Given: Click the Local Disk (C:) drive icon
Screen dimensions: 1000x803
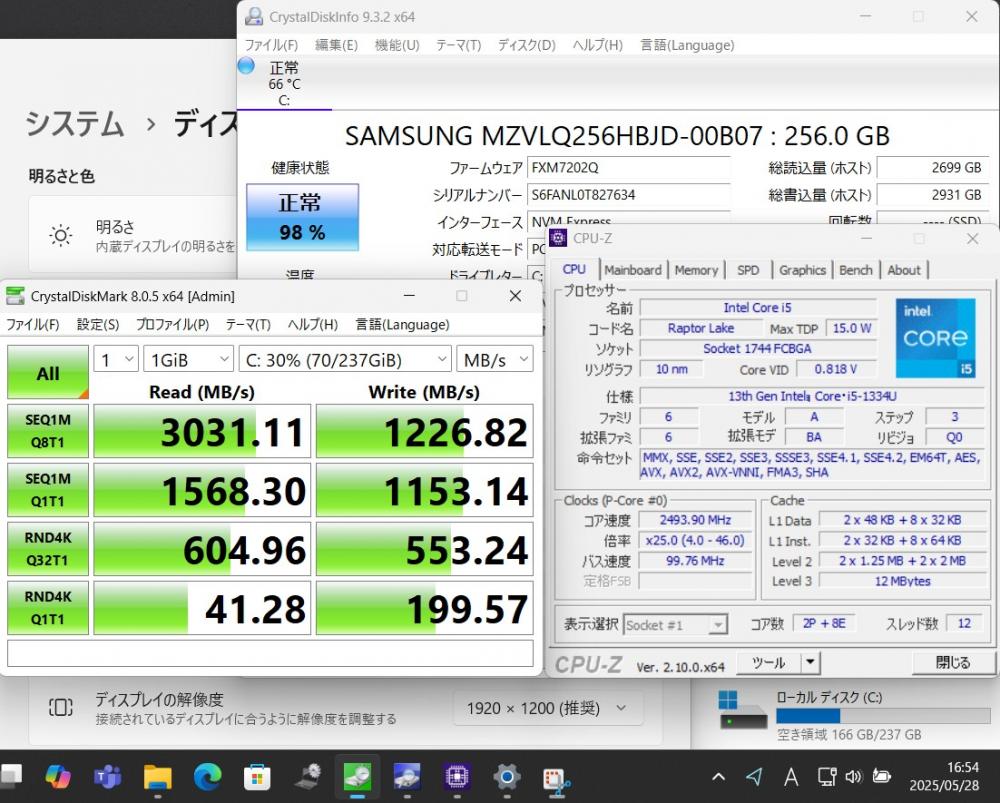Looking at the screenshot, I should [742, 712].
